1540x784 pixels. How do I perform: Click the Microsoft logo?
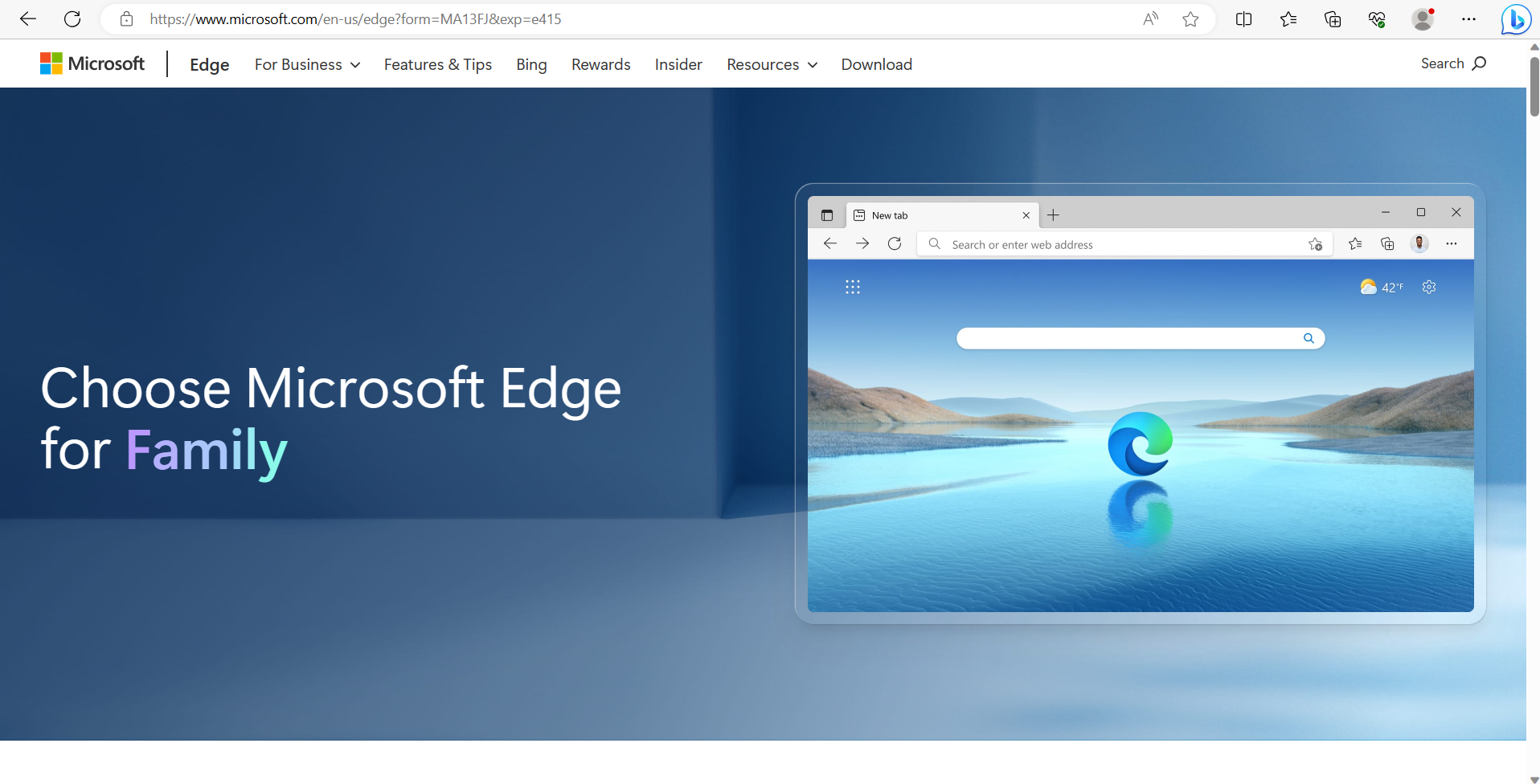pyautogui.click(x=92, y=63)
